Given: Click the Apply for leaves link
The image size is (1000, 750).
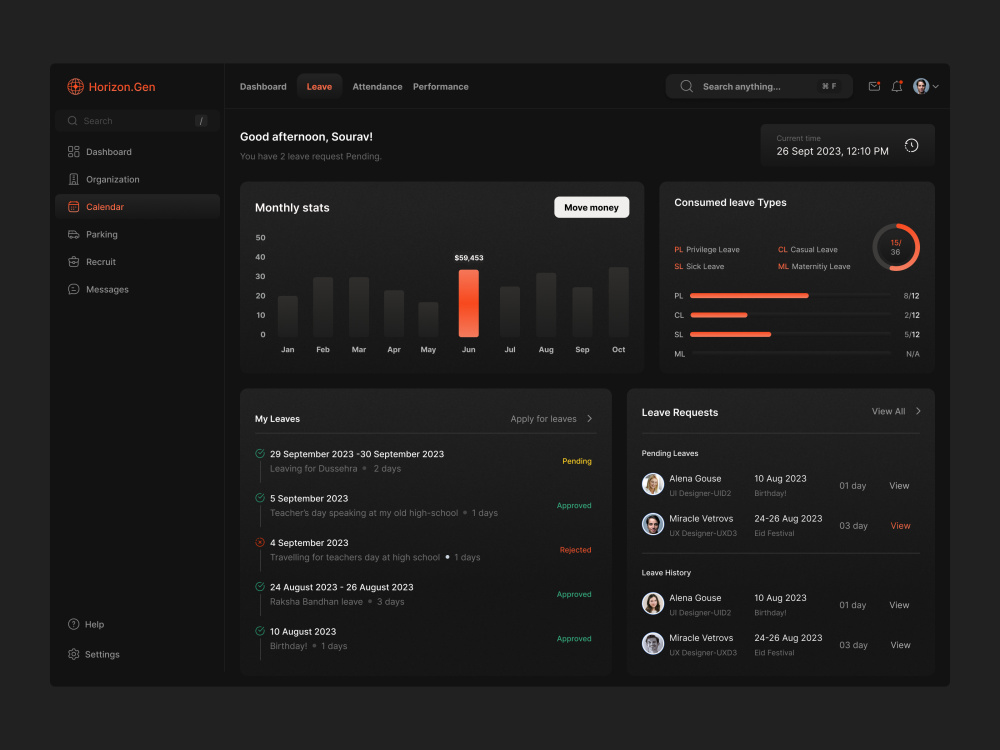Looking at the screenshot, I should coord(543,418).
